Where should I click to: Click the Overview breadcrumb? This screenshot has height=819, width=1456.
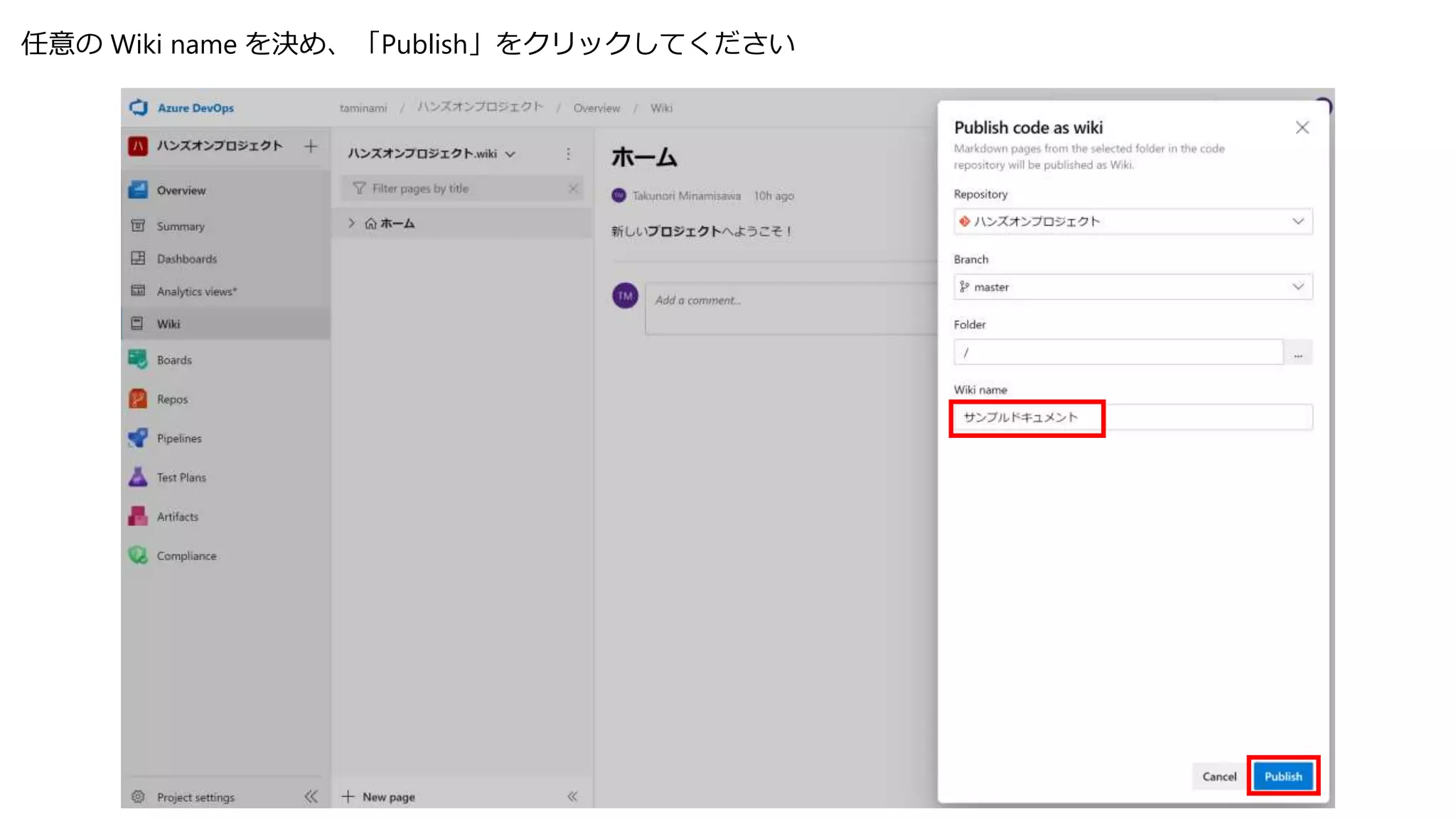coord(596,108)
